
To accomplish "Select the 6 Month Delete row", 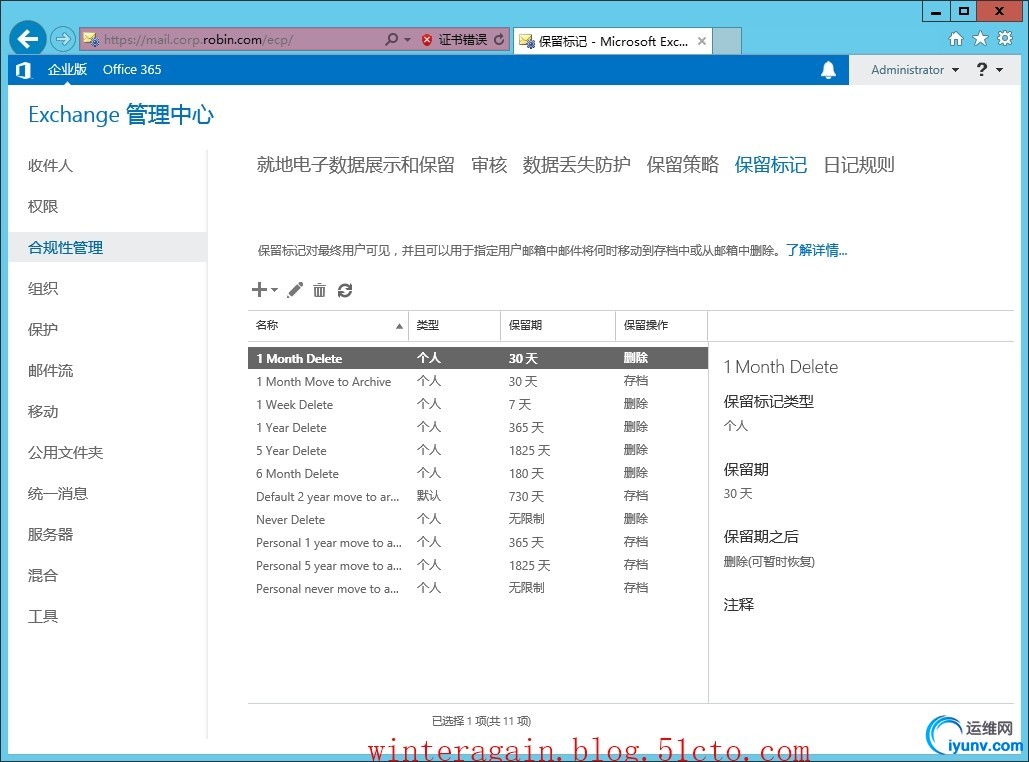I will click(478, 473).
